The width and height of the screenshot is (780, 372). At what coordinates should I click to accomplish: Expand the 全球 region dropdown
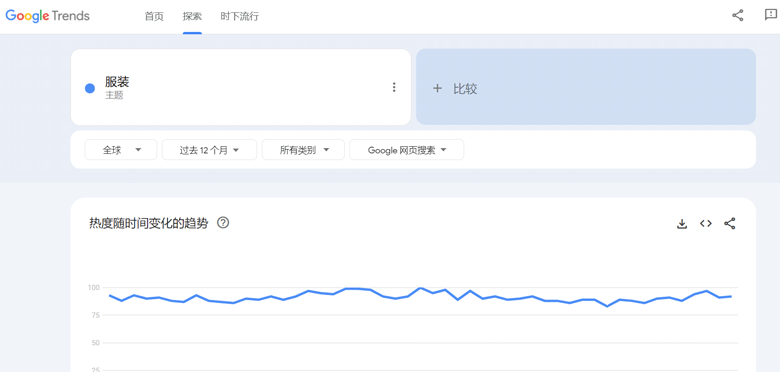coord(121,150)
